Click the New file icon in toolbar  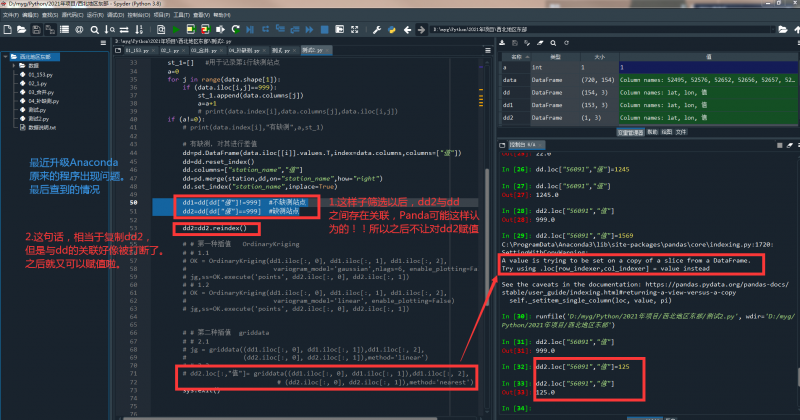pyautogui.click(x=6, y=30)
